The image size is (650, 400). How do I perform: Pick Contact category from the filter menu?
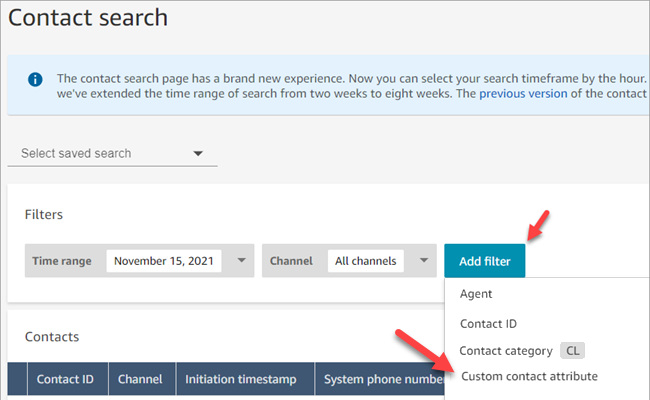click(506, 351)
